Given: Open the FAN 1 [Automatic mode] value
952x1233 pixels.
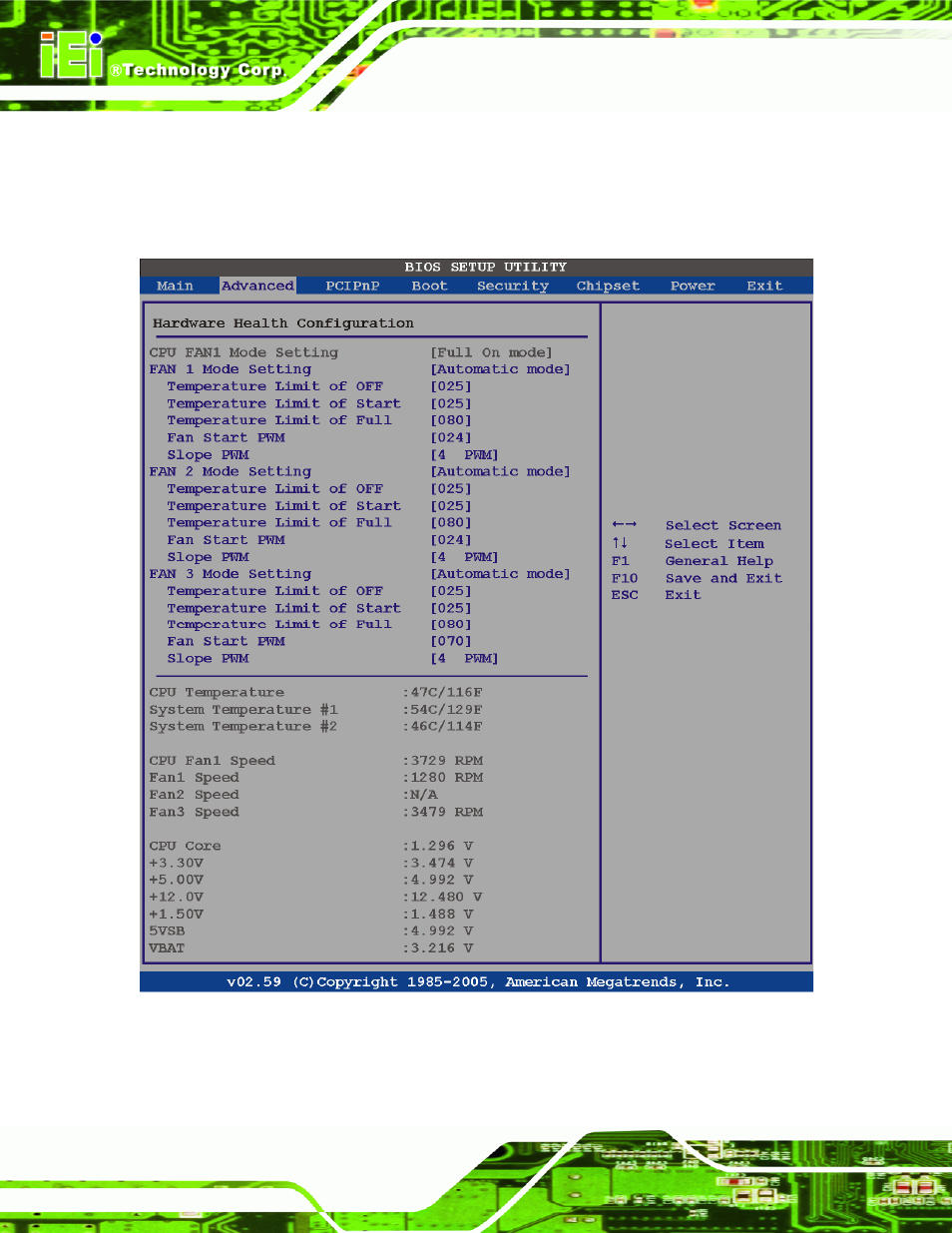Looking at the screenshot, I should pos(500,369).
